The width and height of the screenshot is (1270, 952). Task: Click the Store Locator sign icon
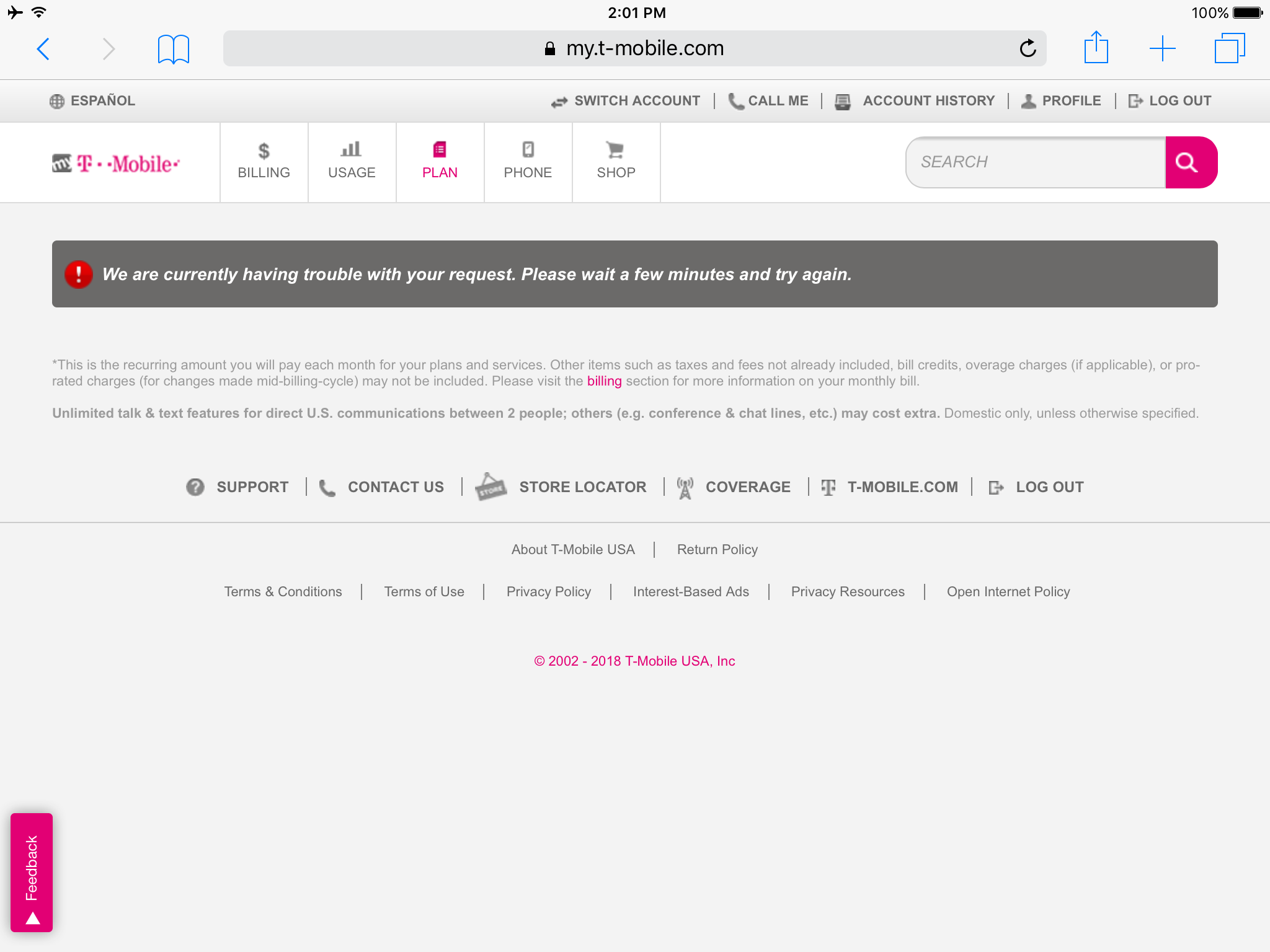point(491,487)
